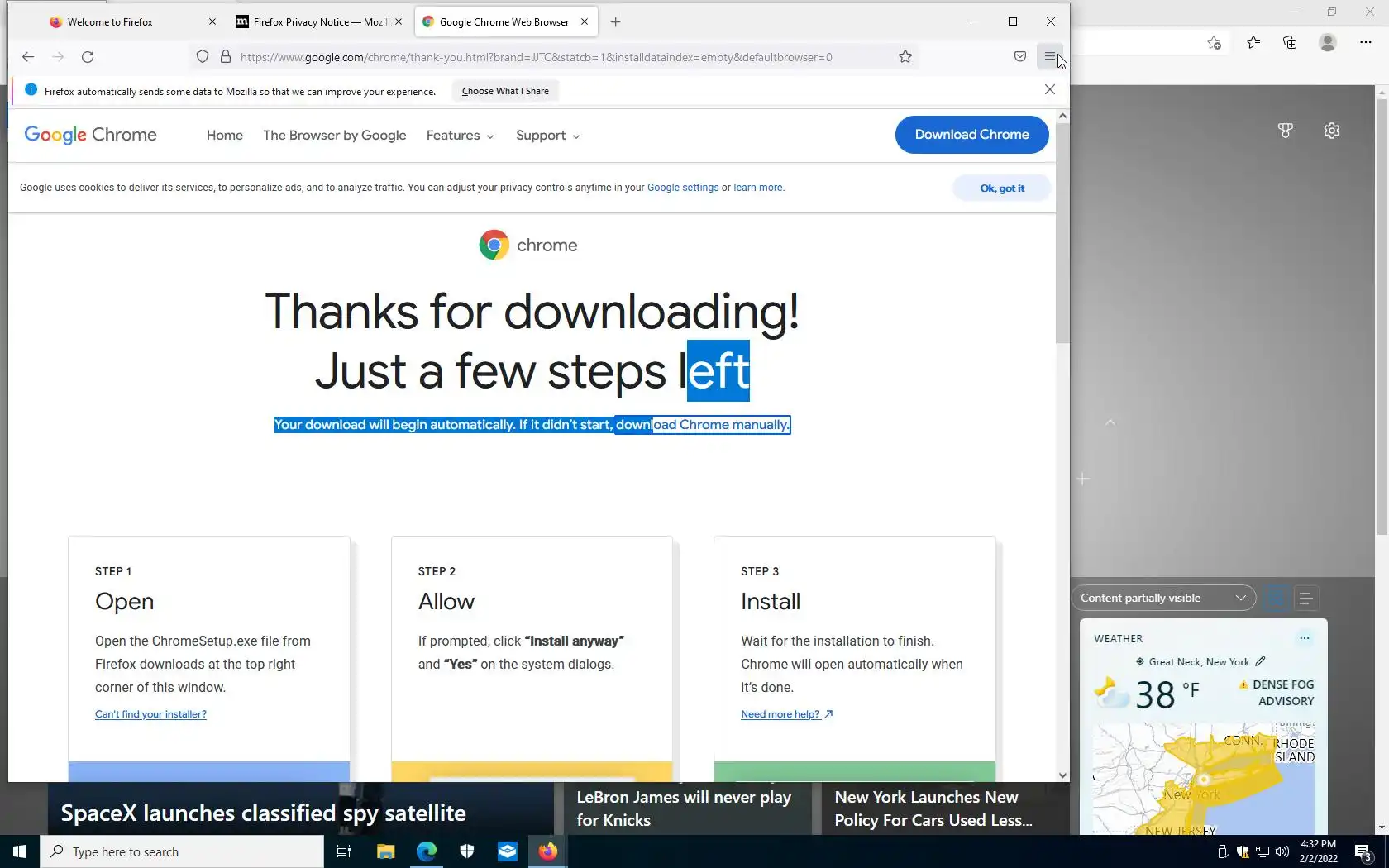The height and width of the screenshot is (868, 1389).
Task: Click the Download Chrome button
Action: [972, 135]
